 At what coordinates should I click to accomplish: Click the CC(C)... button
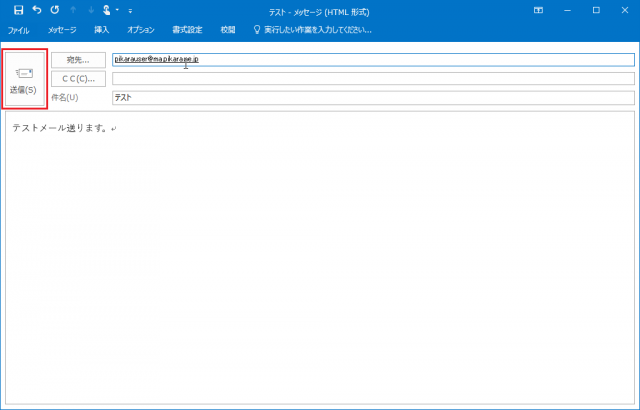tap(78, 79)
